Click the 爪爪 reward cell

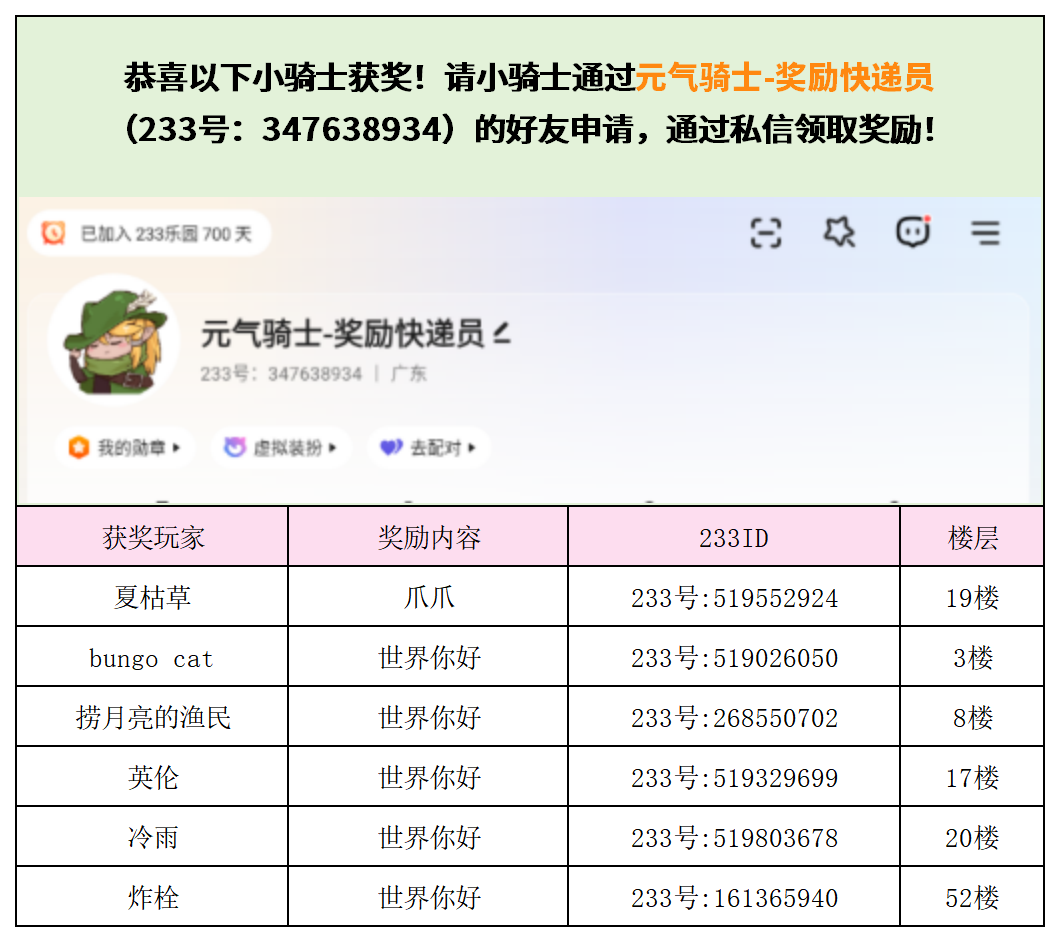(428, 598)
